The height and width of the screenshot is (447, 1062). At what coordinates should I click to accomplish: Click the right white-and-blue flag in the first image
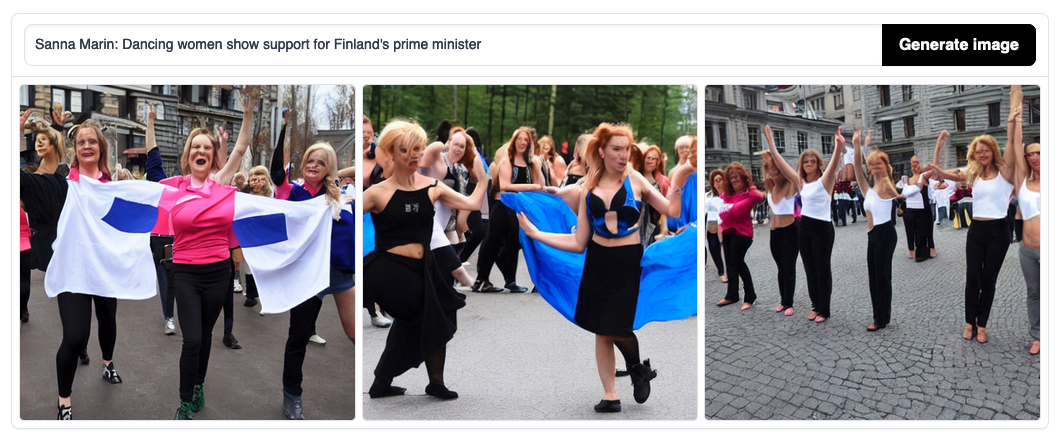tap(284, 251)
